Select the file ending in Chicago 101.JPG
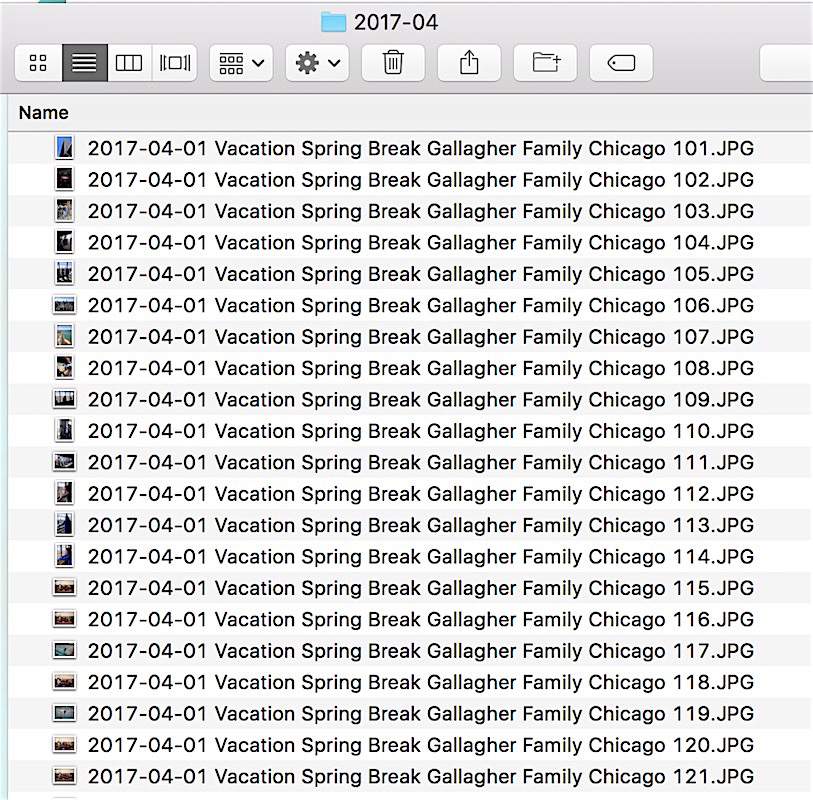Screen dimensions: 813x800 (x=410, y=148)
